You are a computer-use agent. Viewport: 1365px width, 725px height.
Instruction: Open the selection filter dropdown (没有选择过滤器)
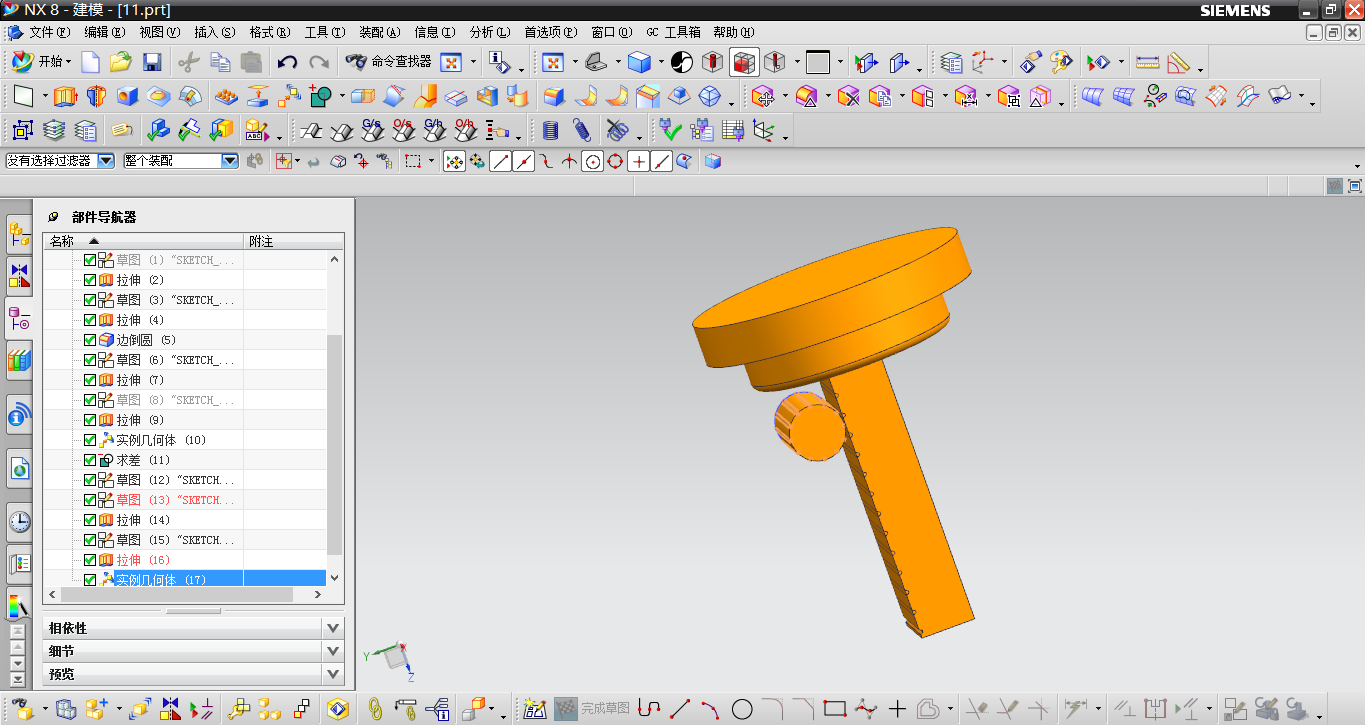coord(105,161)
